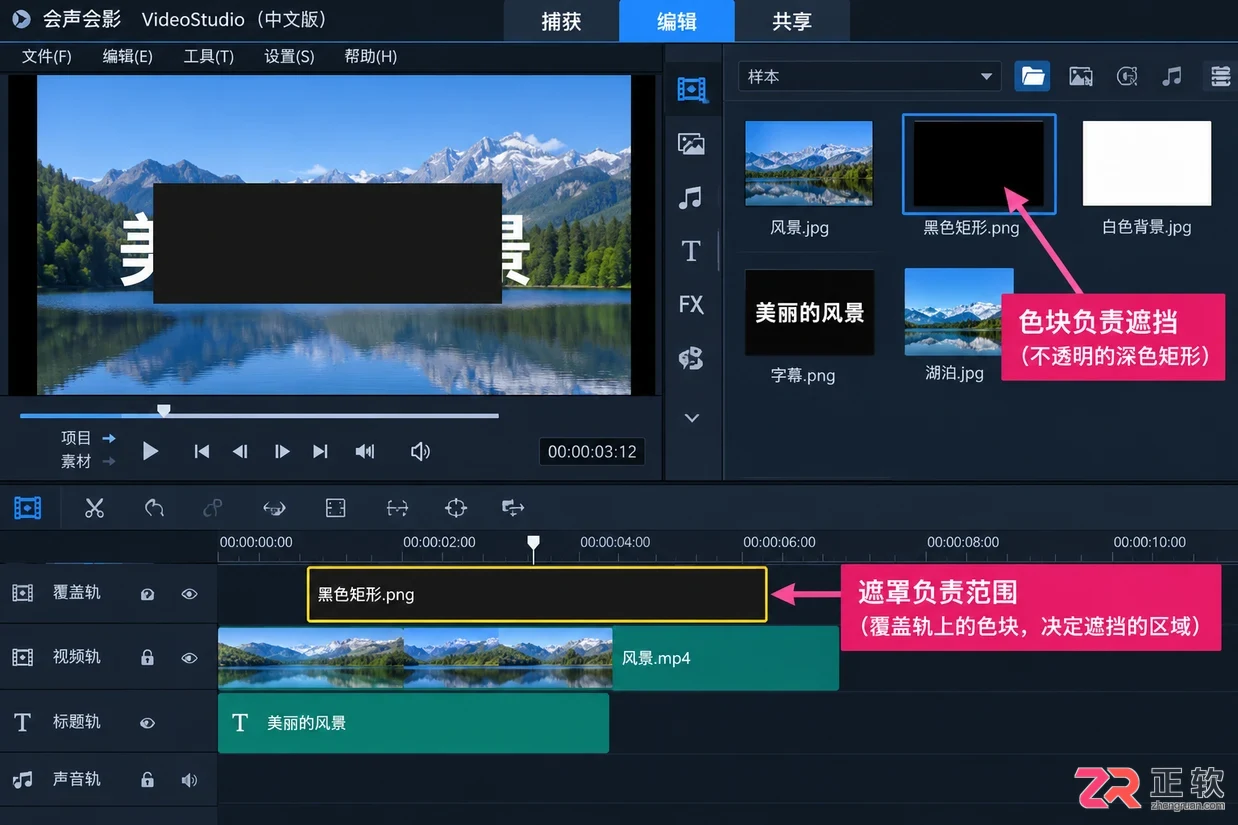
Task: Open the graphics palette library icon
Action: click(691, 358)
